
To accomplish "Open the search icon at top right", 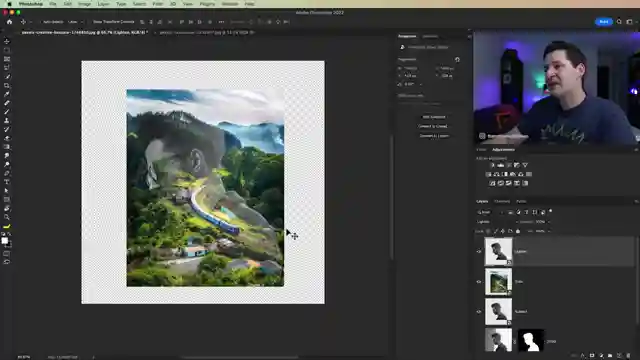I will [619, 22].
